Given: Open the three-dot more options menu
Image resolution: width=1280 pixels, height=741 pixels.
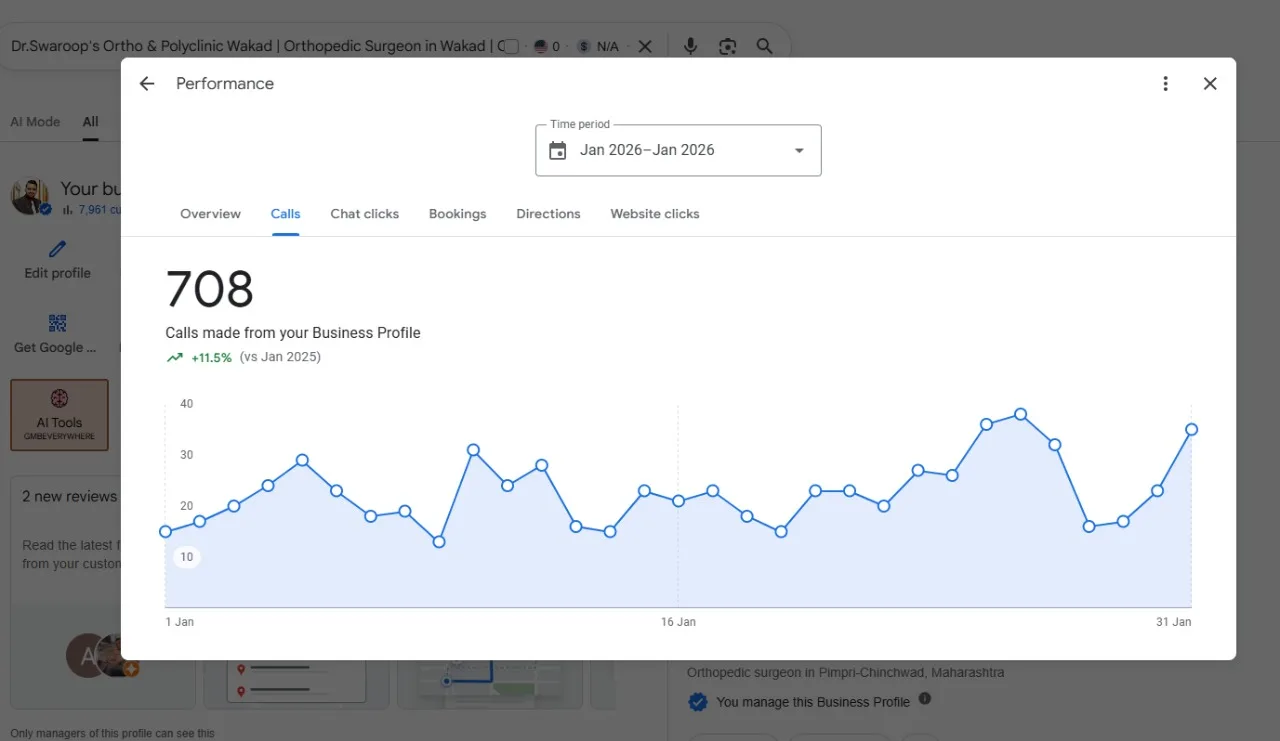Looking at the screenshot, I should 1165,84.
